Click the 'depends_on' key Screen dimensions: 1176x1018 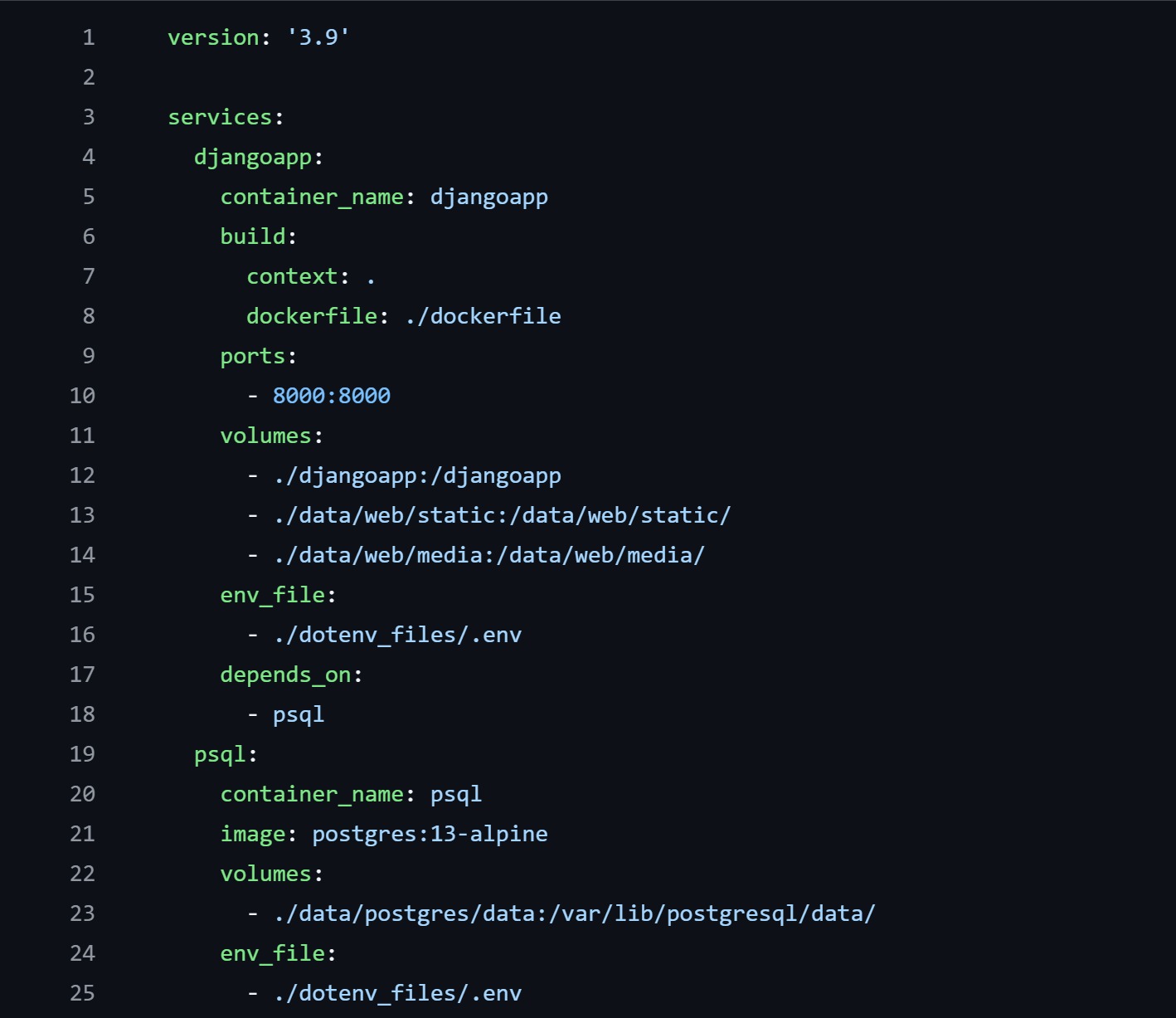coord(285,675)
